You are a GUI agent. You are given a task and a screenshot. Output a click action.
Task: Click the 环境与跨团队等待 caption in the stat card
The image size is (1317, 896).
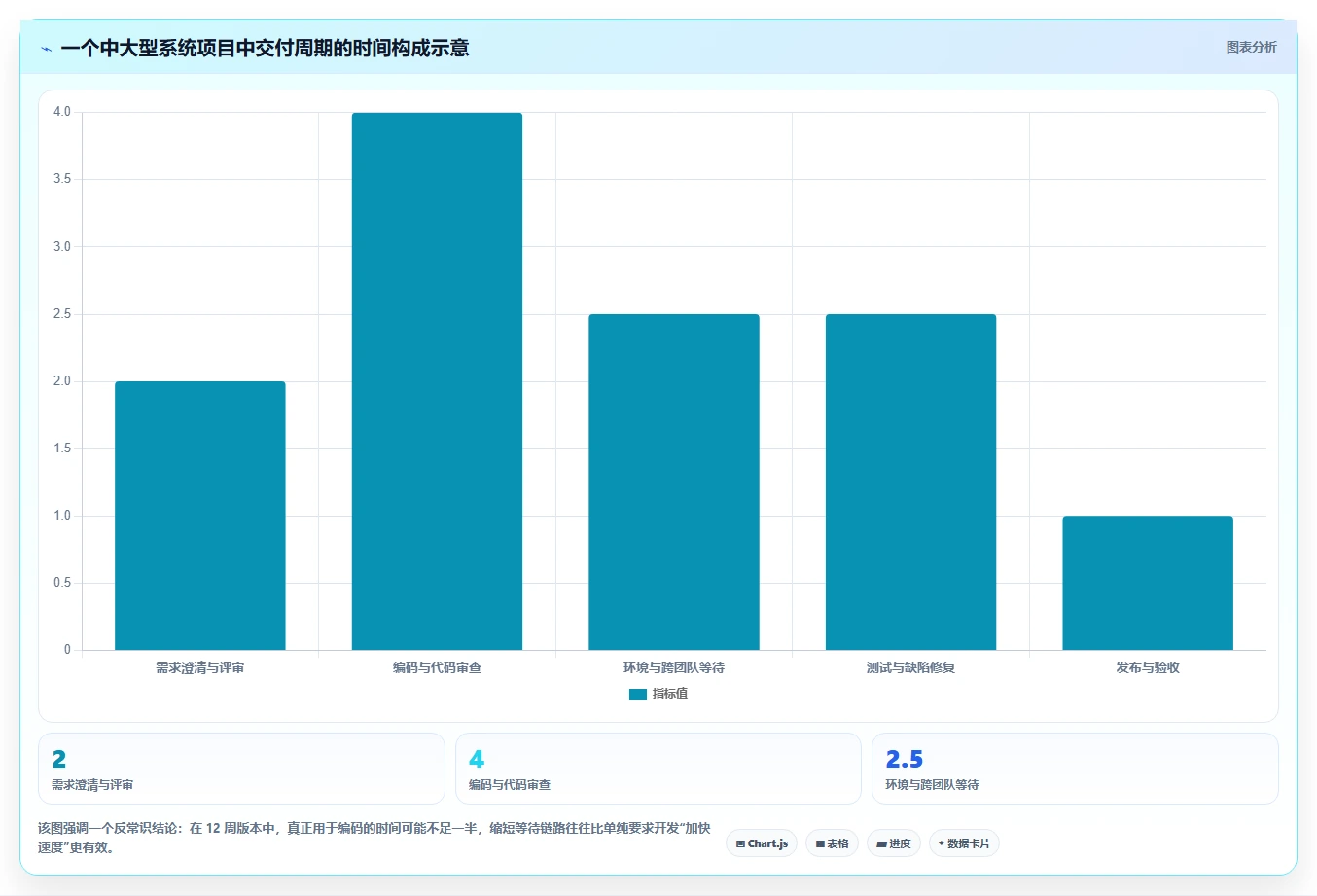pos(932,785)
